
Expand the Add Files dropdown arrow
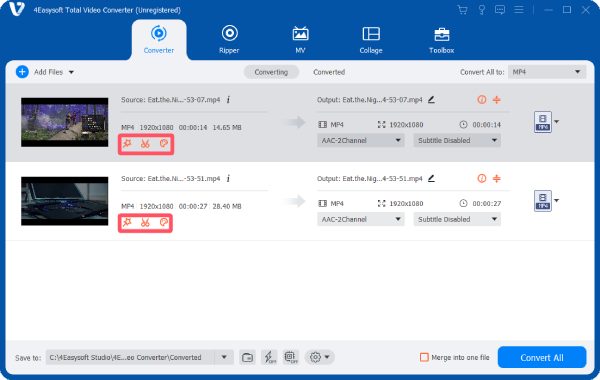[71, 72]
